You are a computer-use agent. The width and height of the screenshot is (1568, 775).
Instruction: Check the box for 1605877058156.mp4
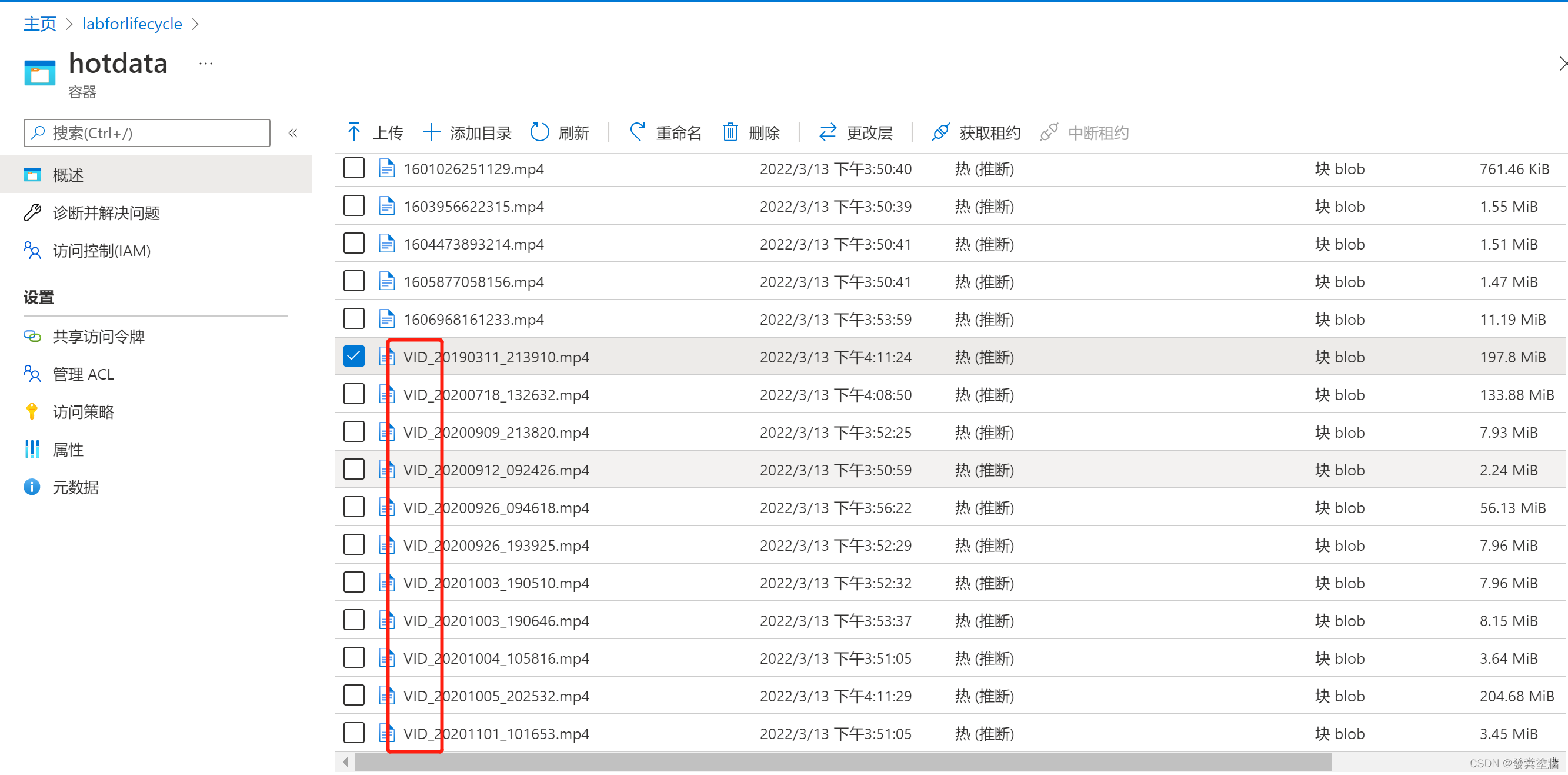click(x=353, y=281)
